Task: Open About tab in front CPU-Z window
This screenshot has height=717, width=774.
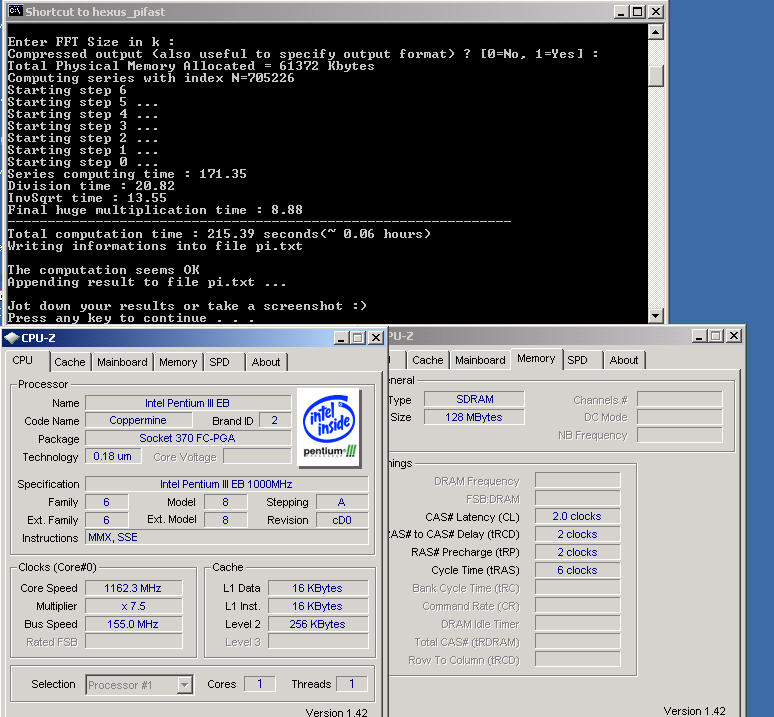Action: [x=266, y=362]
